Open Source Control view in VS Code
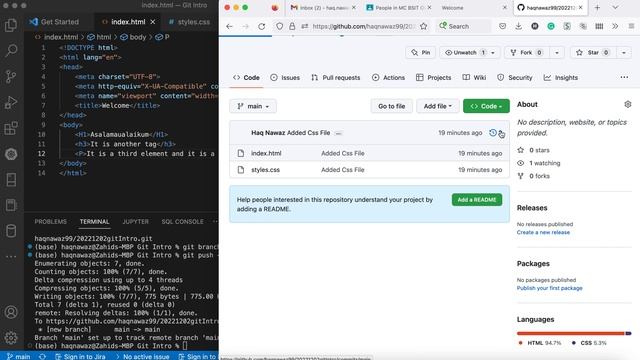The height and width of the screenshot is (360, 640). [11, 76]
